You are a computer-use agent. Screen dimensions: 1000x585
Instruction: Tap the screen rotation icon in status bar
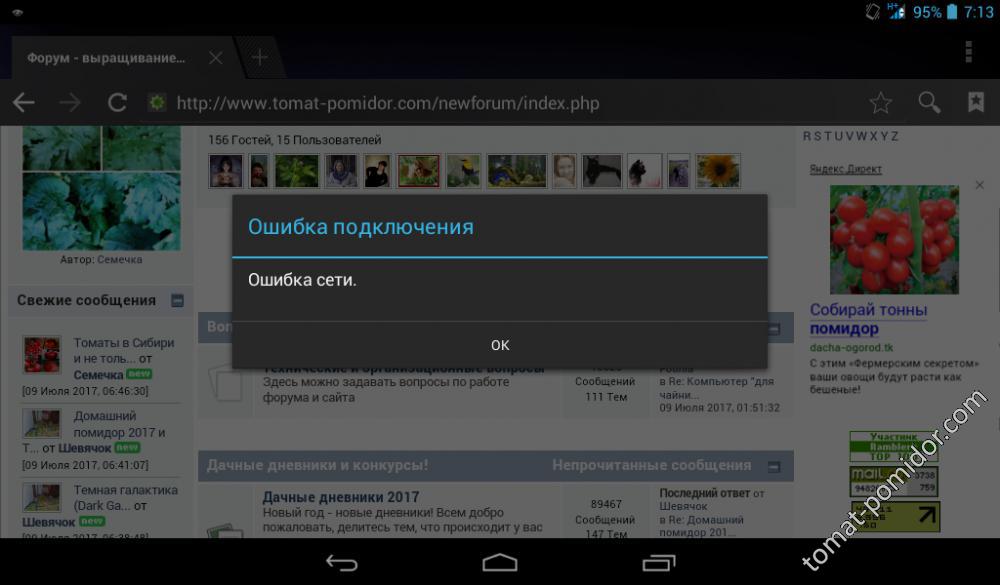[872, 11]
